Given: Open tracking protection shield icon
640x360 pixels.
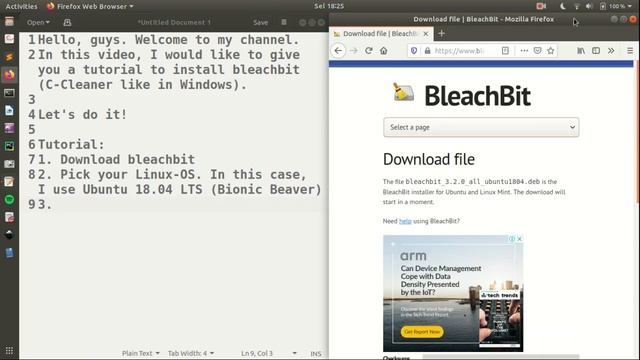Looking at the screenshot, I should pos(414,51).
